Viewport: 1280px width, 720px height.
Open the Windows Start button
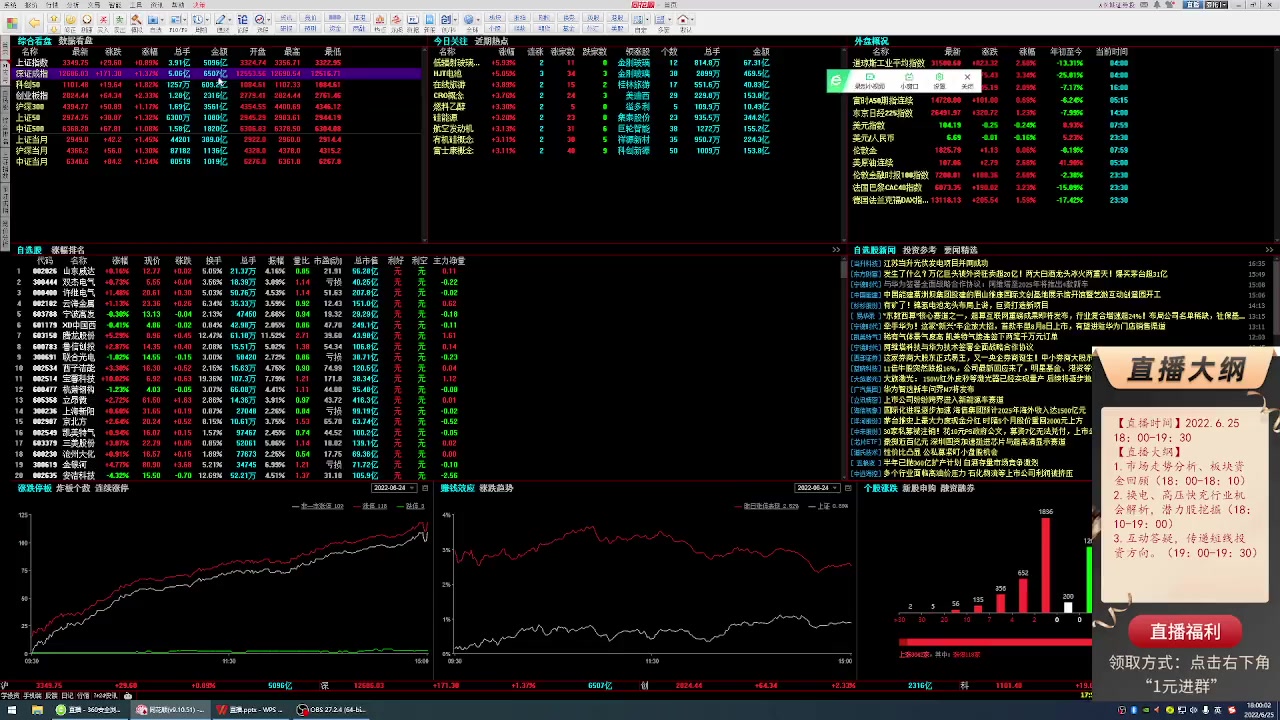pyautogui.click(x=12, y=710)
